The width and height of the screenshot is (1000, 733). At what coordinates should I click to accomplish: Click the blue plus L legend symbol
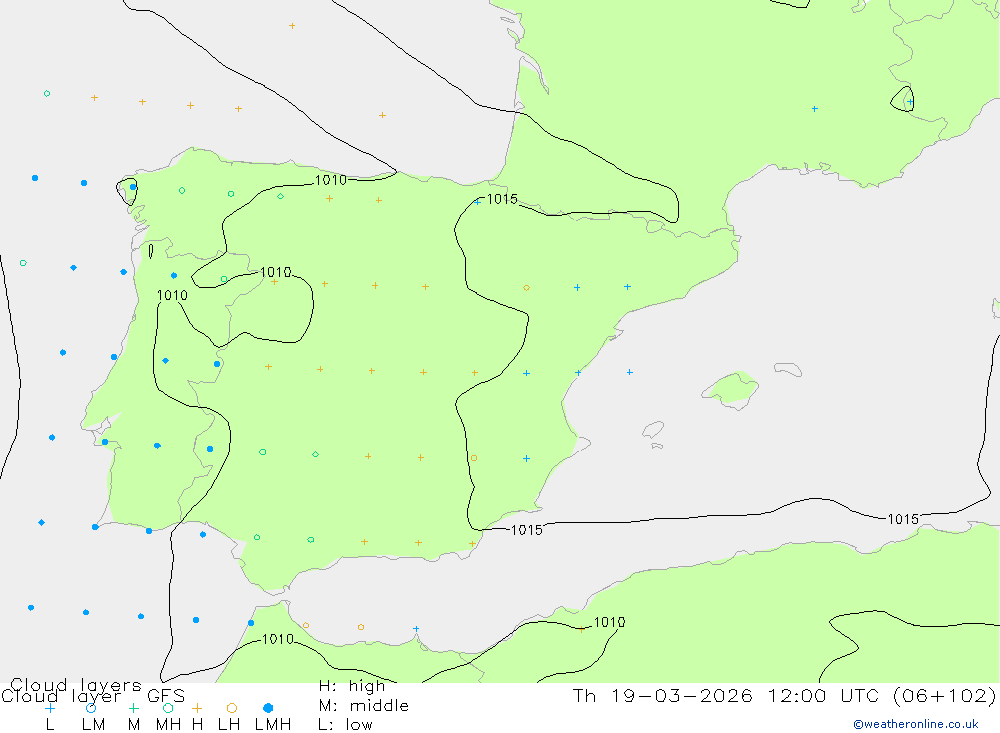[x=50, y=708]
